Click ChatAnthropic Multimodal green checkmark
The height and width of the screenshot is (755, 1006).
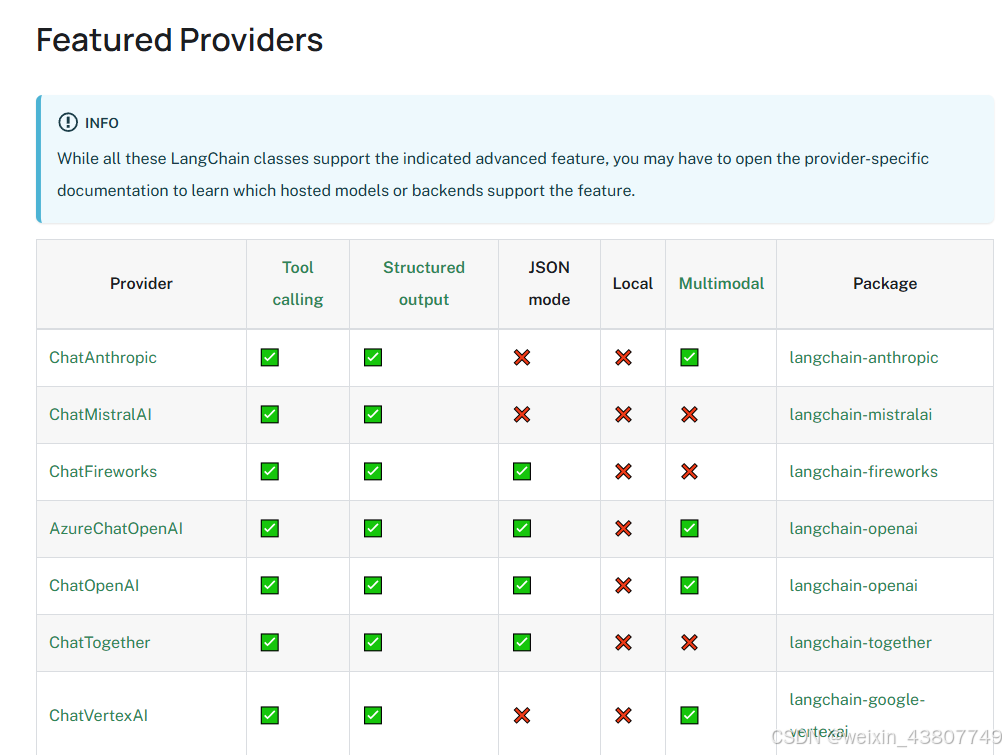(690, 357)
